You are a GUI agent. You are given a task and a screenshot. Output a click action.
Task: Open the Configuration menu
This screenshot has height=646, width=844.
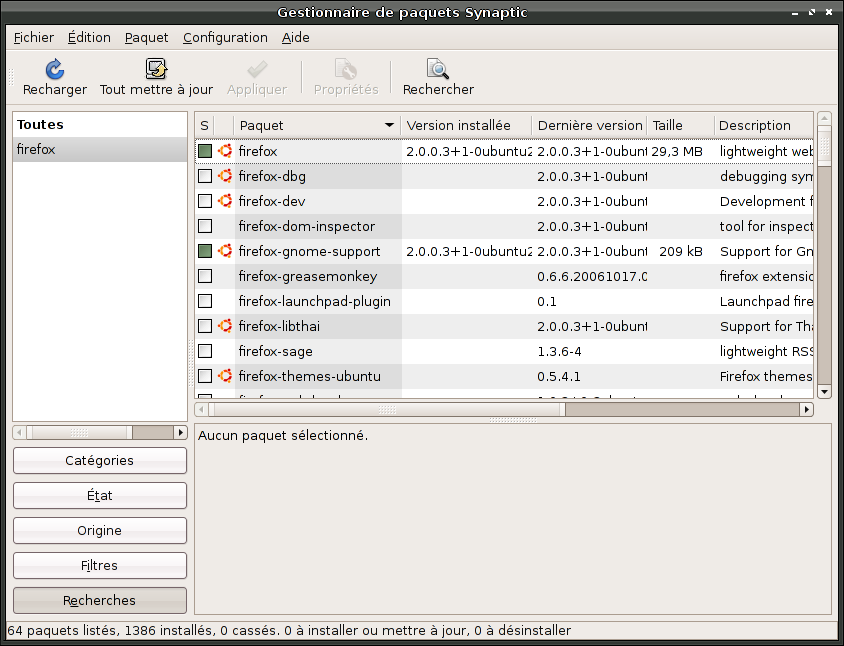[225, 37]
